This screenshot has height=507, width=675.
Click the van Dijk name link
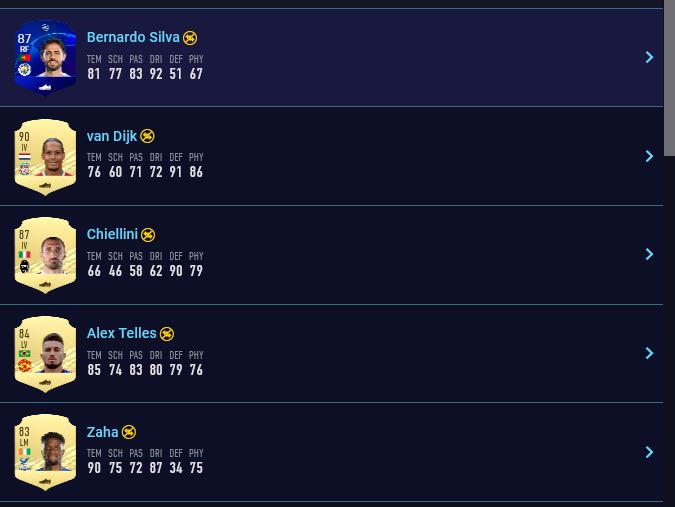112,136
